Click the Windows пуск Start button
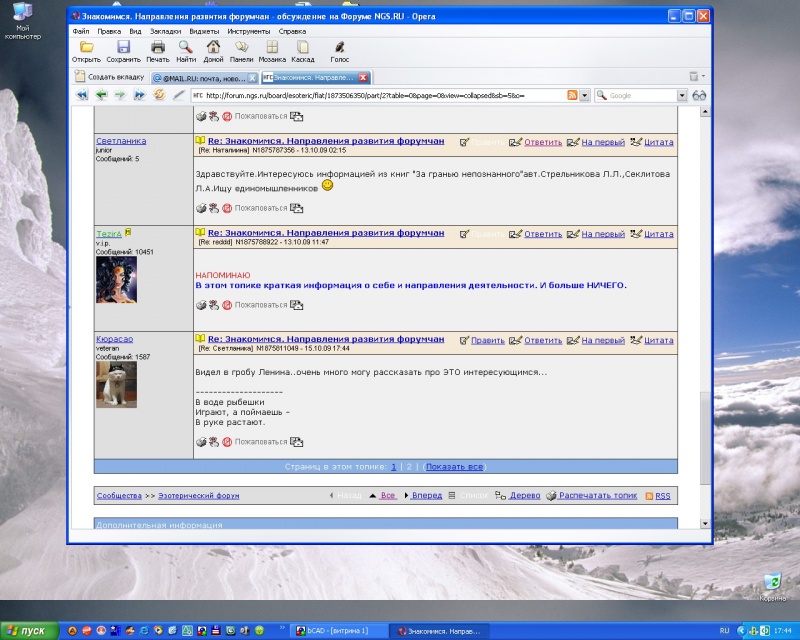Viewport: 800px width, 640px height. [x=27, y=630]
